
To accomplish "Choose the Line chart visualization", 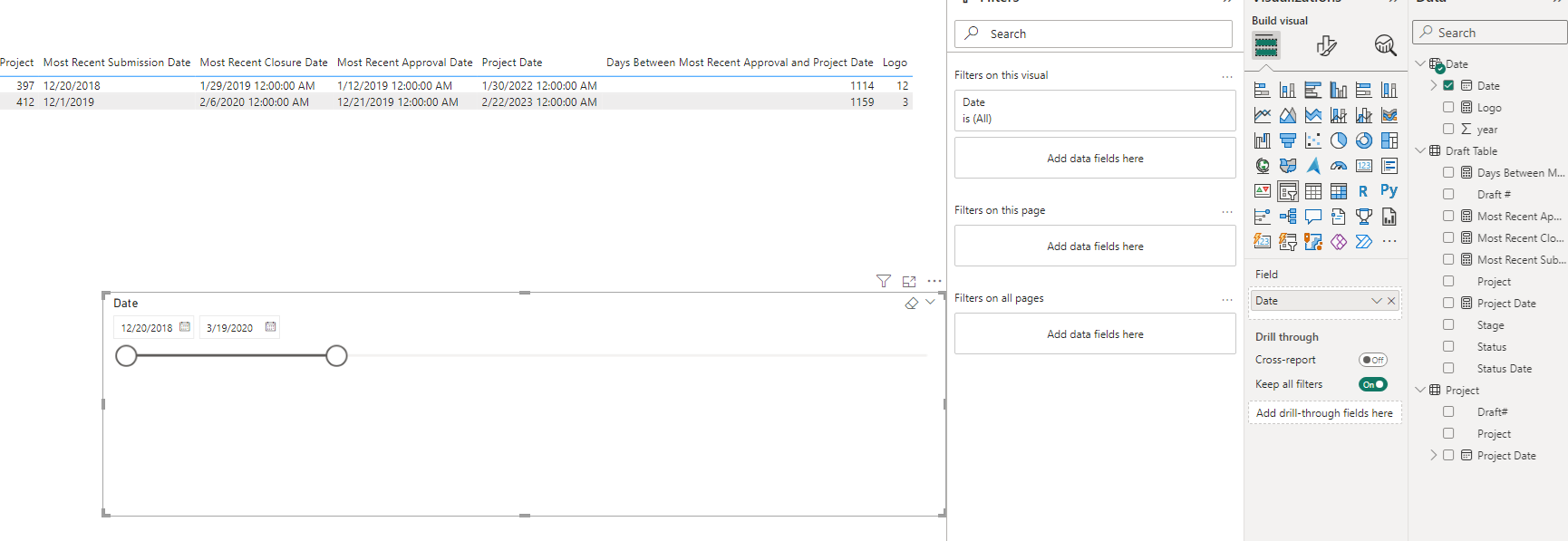I will (x=1263, y=115).
